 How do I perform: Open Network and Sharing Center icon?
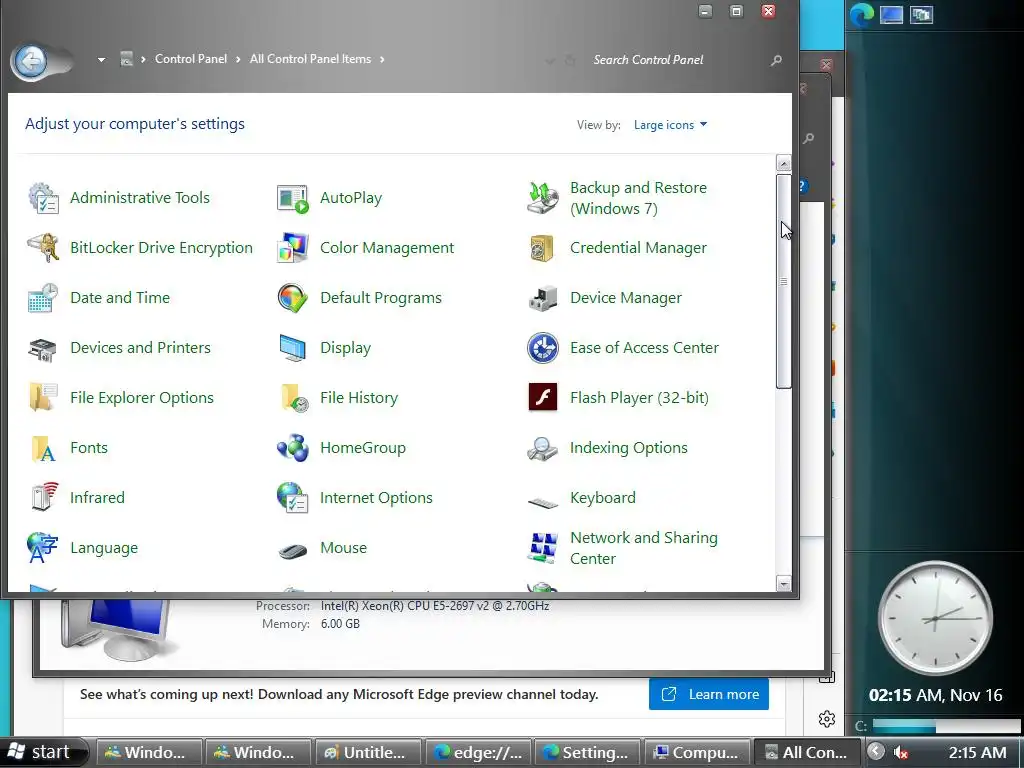click(x=543, y=548)
